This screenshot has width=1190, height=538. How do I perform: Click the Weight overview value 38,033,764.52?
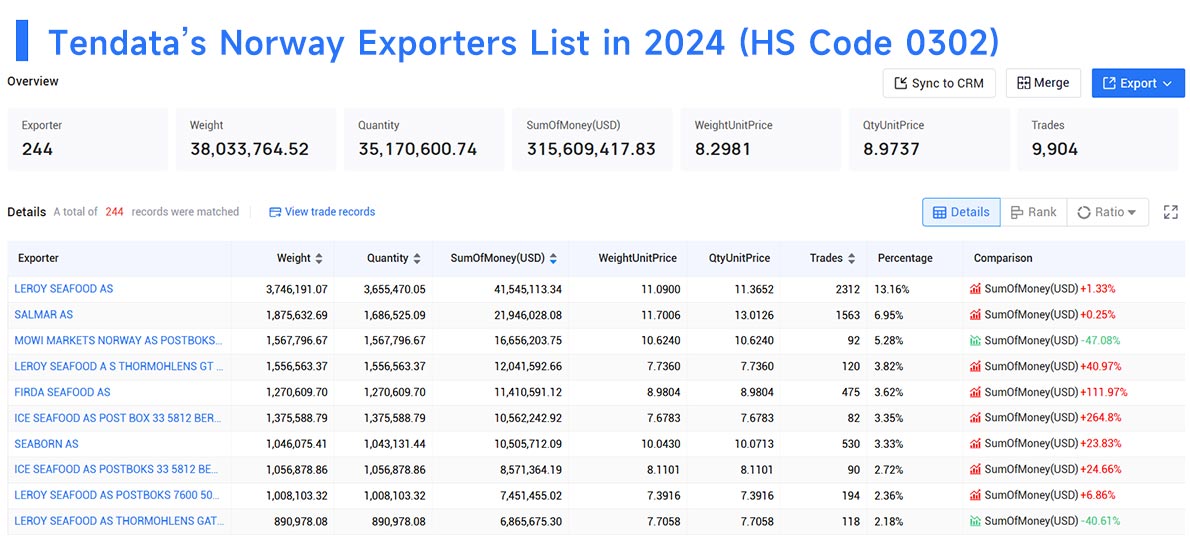coord(249,149)
